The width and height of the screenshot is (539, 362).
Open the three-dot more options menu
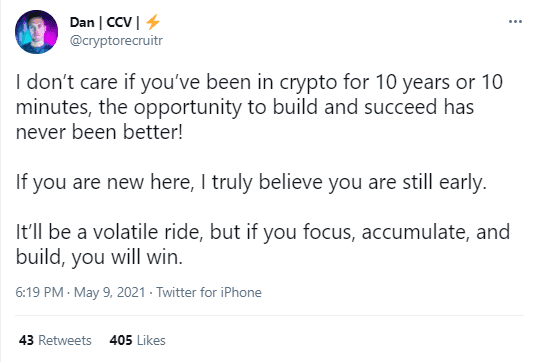point(515,22)
